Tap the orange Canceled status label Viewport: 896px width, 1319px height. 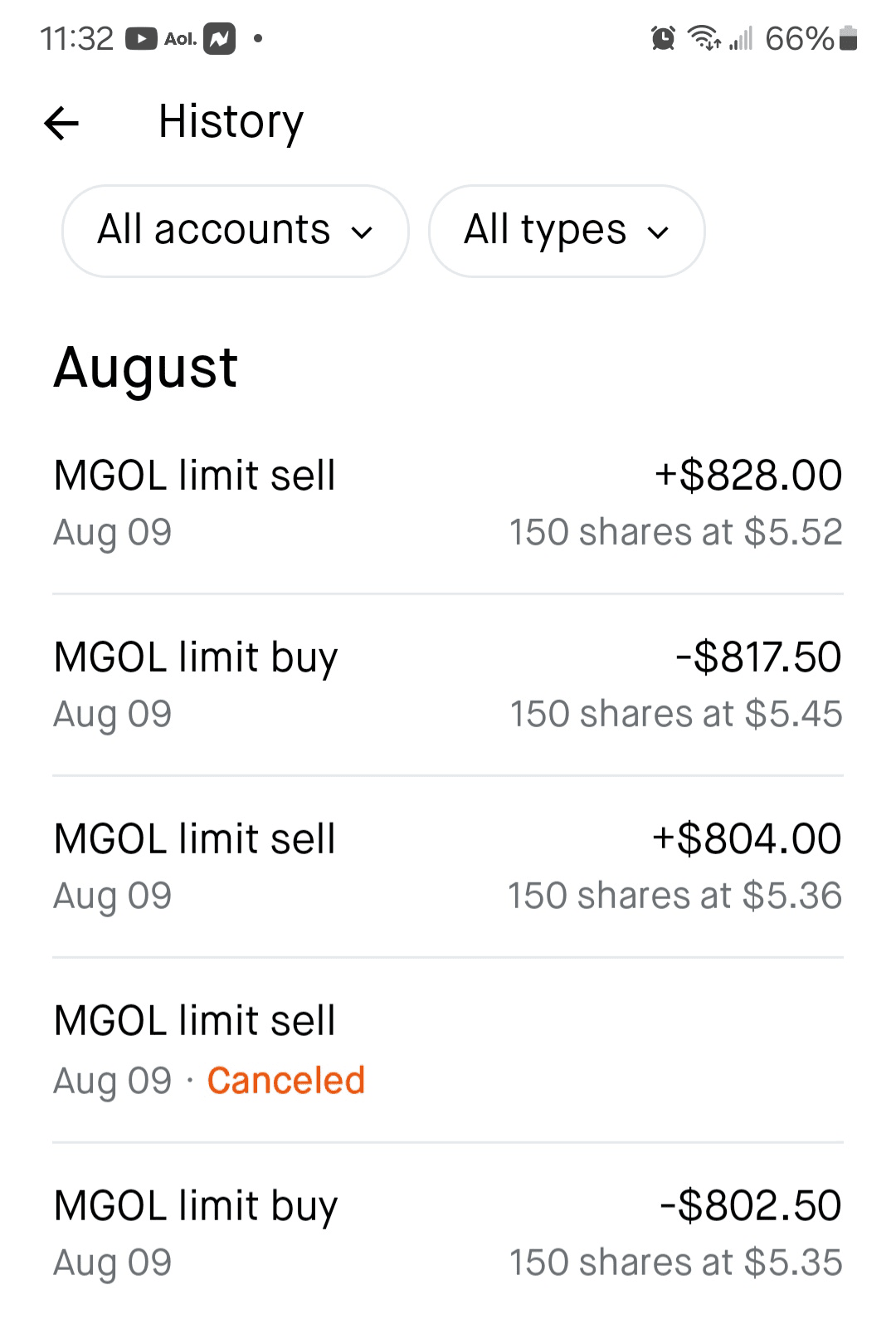click(x=285, y=1081)
